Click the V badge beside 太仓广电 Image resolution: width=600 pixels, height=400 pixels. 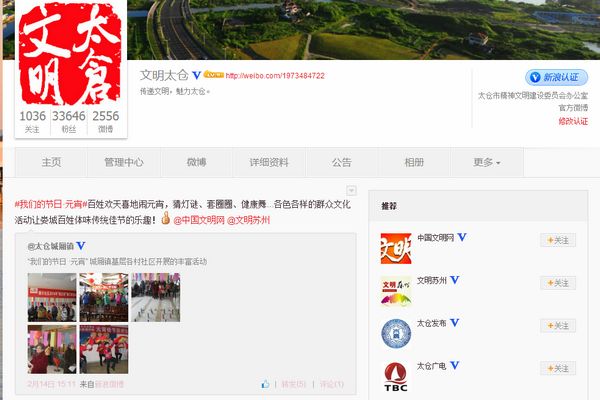pos(454,366)
